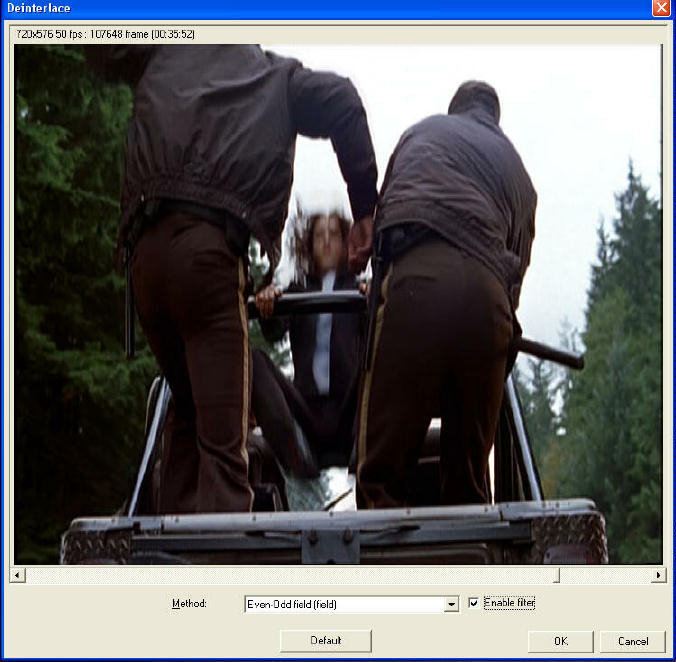Confirm with the OK button

tap(560, 641)
